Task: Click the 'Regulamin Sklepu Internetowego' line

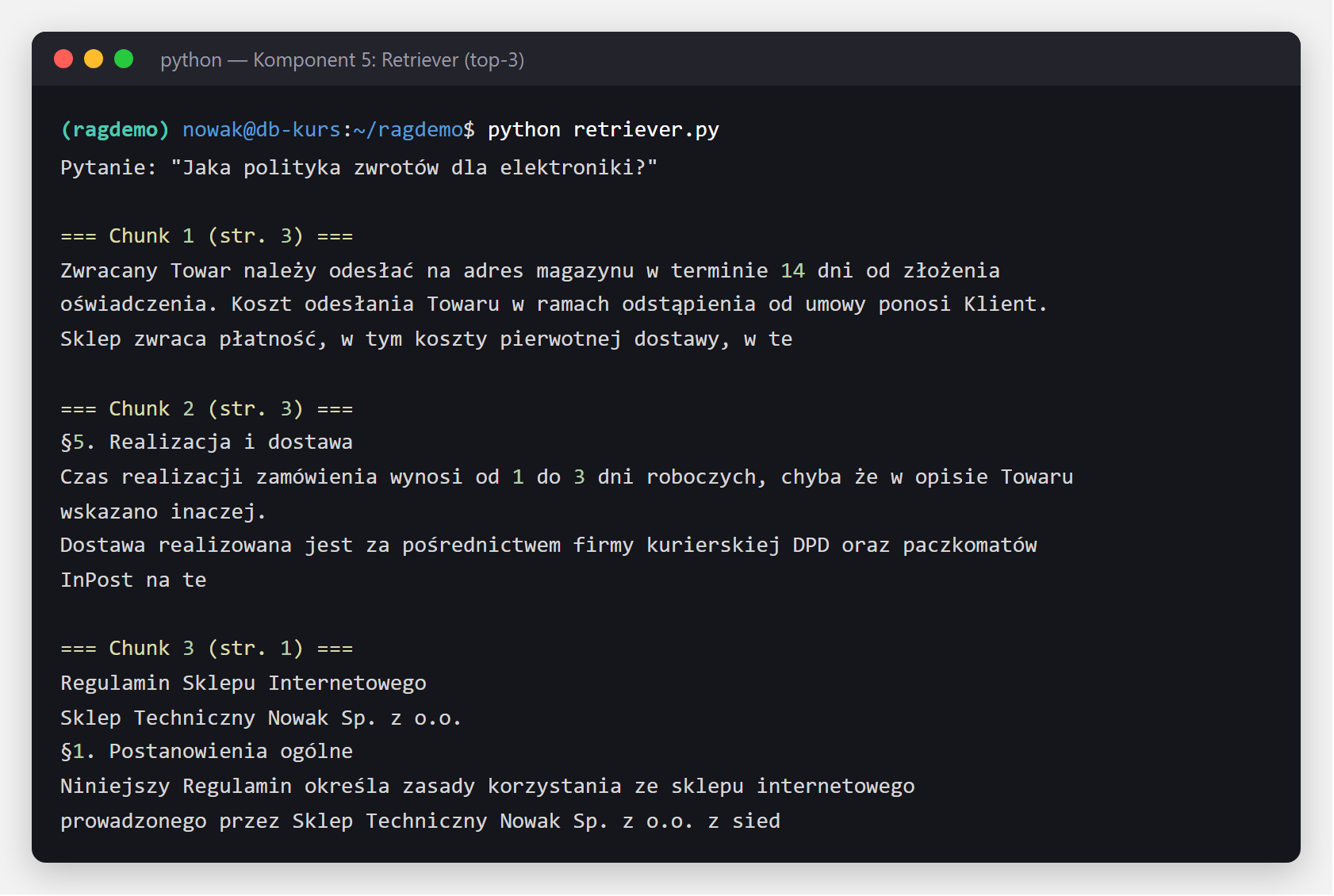Action: tap(243, 683)
